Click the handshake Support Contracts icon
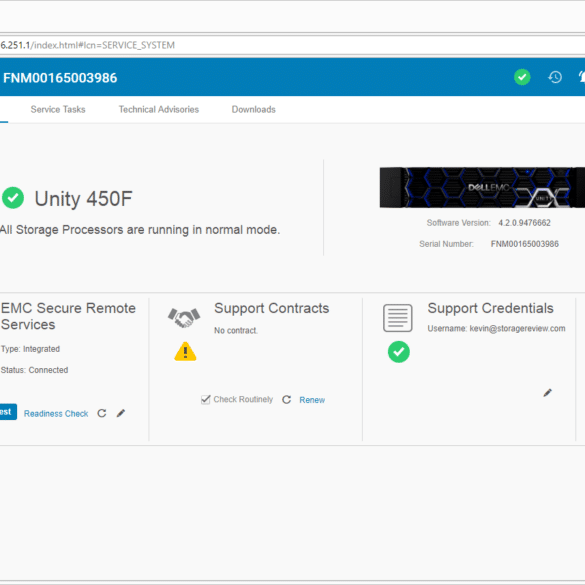Viewport: 585px width, 585px height. 184,318
